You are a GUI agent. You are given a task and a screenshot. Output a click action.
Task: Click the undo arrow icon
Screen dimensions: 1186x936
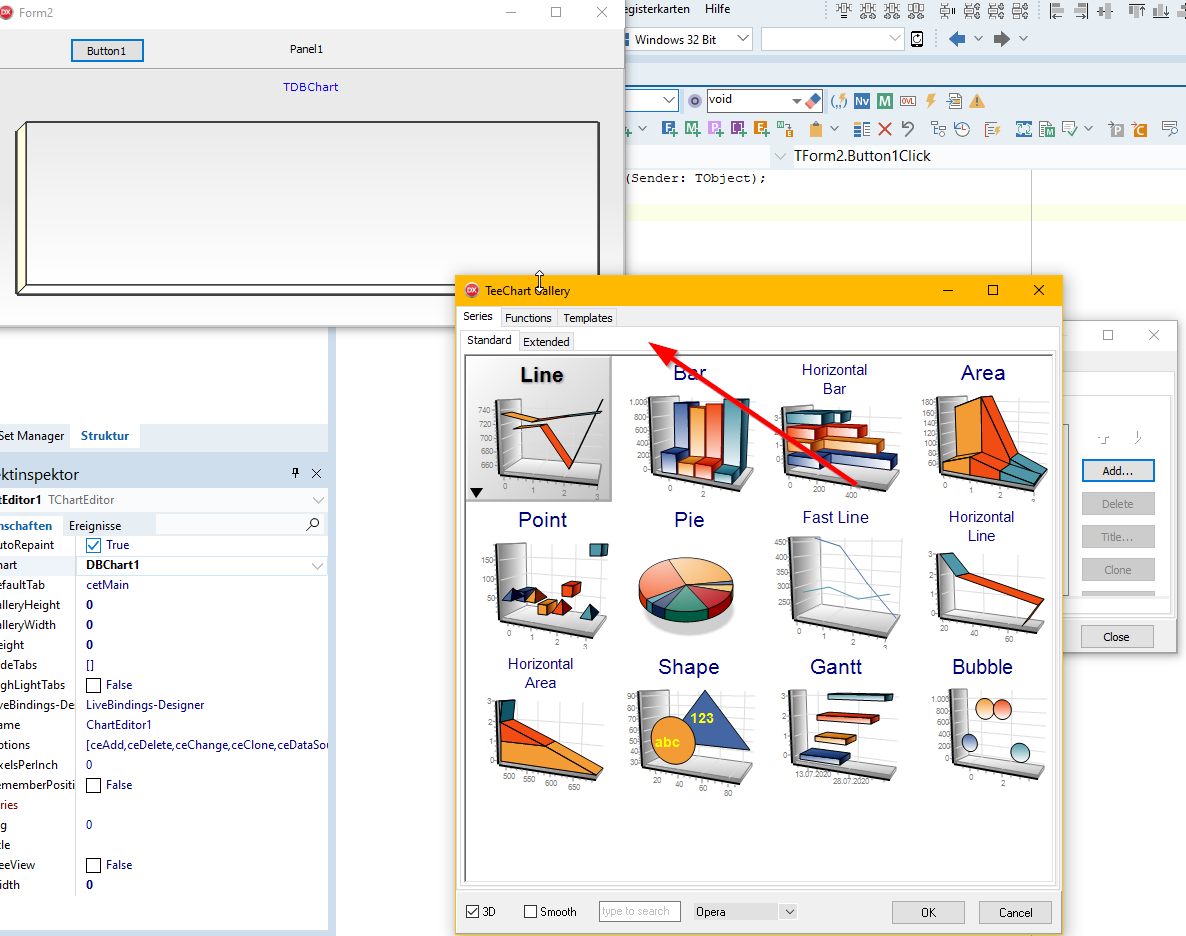tap(908, 129)
